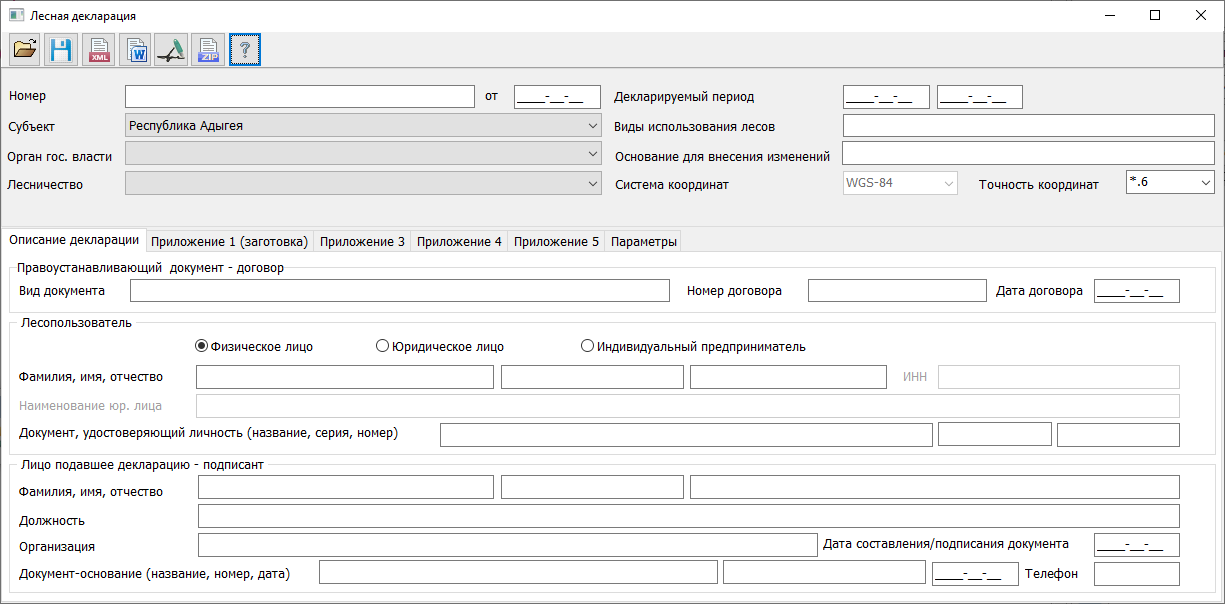Expand the Лесничество dropdown
Screen dimensions: 1225x604
tap(594, 183)
